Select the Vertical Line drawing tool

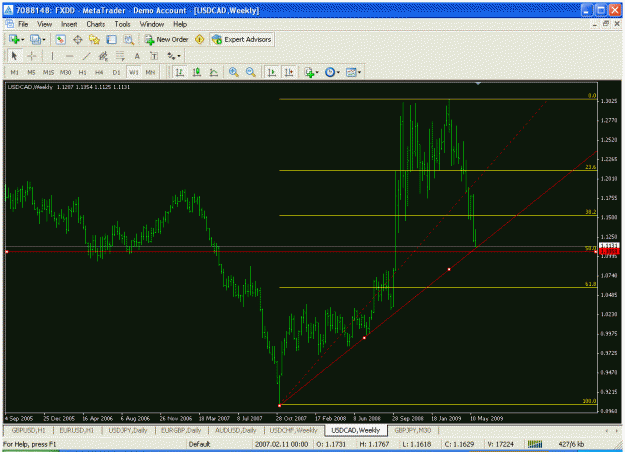[52, 56]
